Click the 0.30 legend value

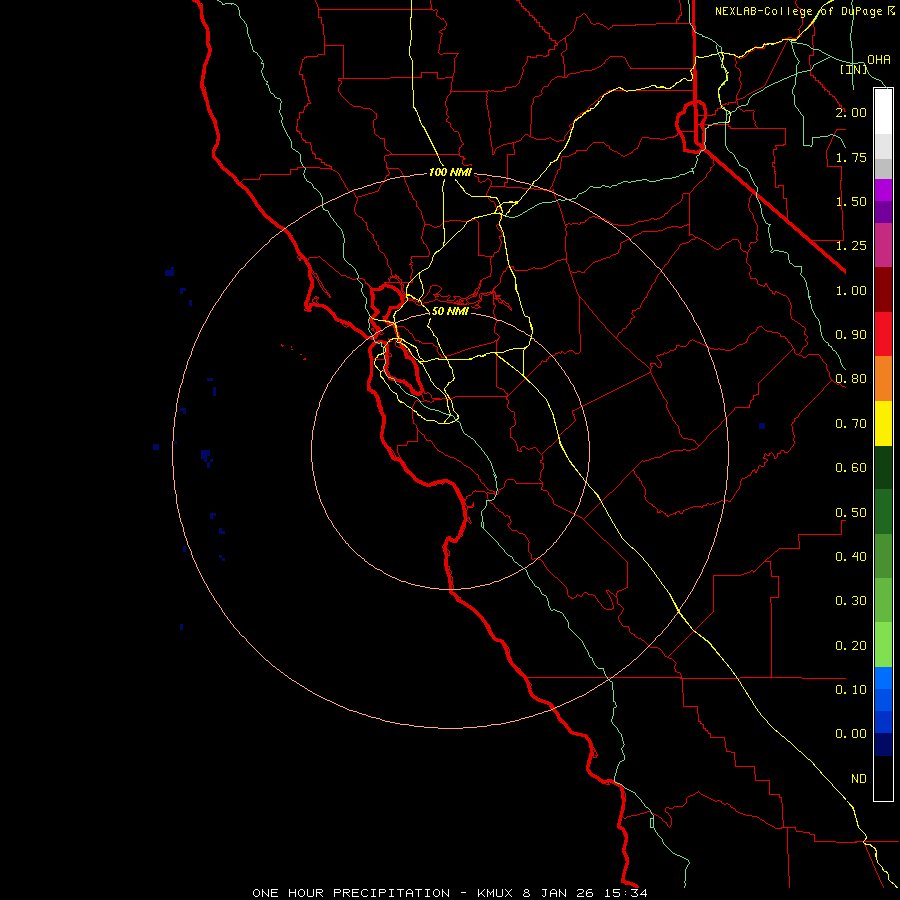tap(851, 601)
